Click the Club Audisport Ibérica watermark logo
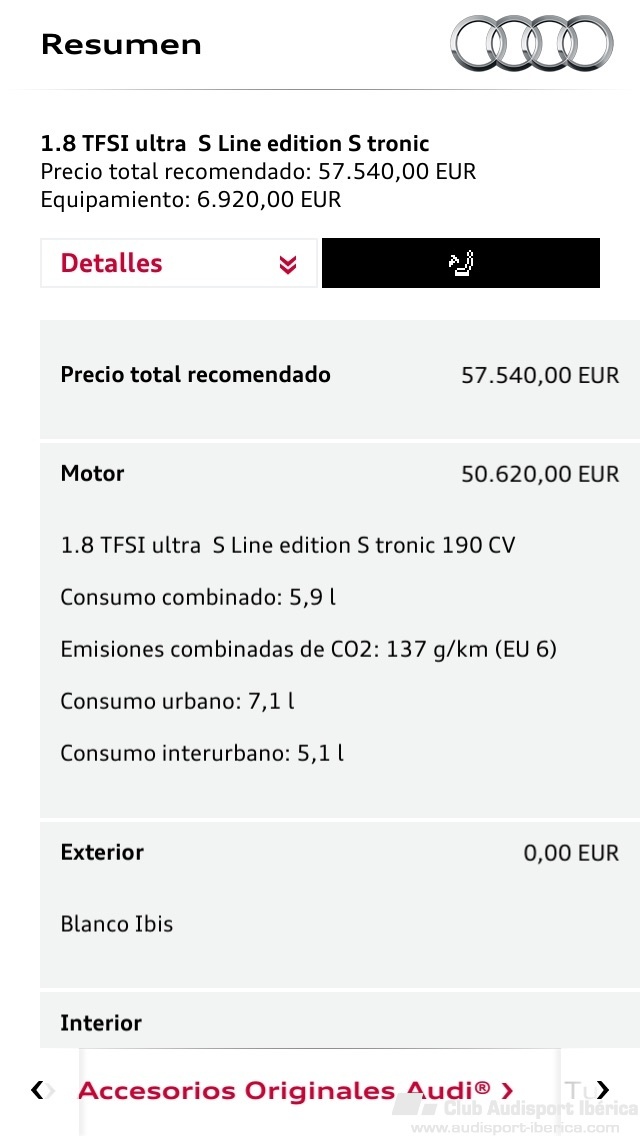The image size is (640, 1136). coord(515,1114)
